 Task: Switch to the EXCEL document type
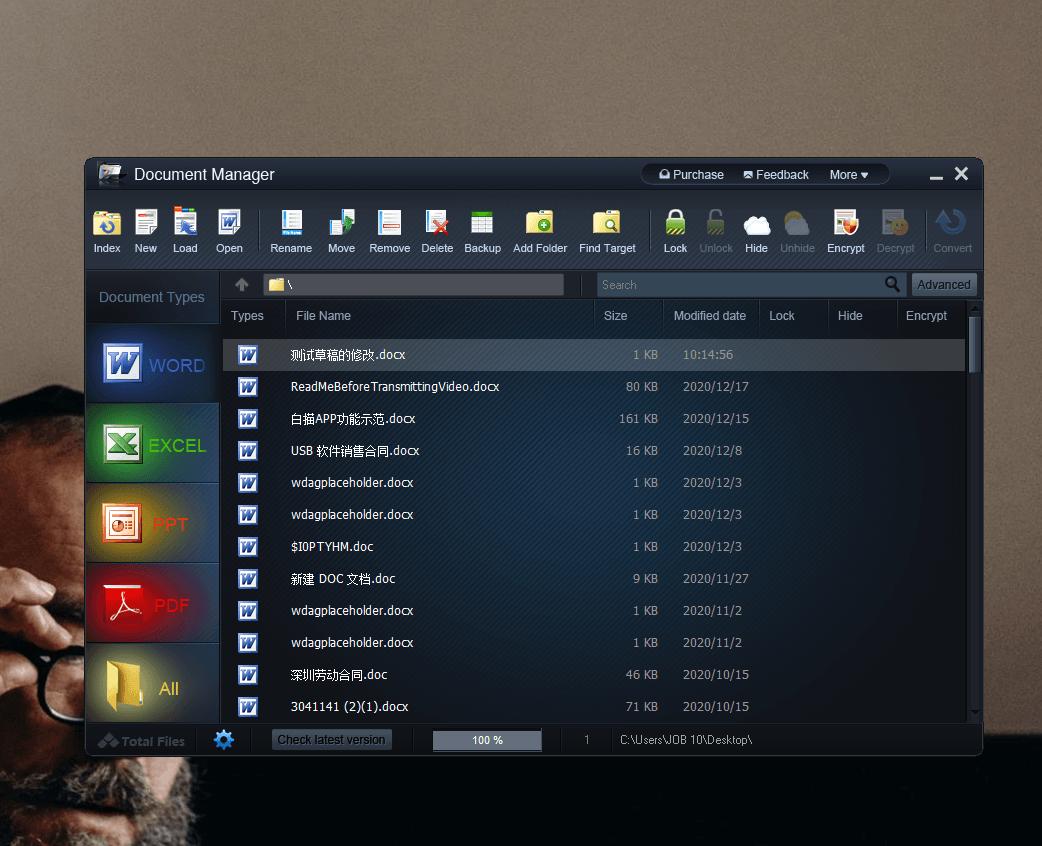[x=153, y=444]
